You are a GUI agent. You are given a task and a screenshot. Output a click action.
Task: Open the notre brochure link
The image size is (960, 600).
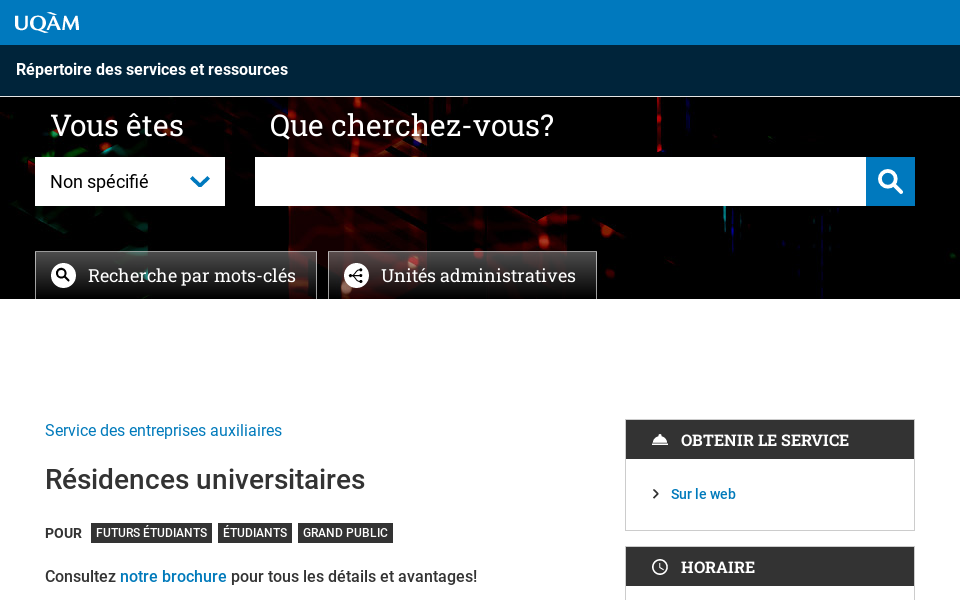click(x=173, y=576)
